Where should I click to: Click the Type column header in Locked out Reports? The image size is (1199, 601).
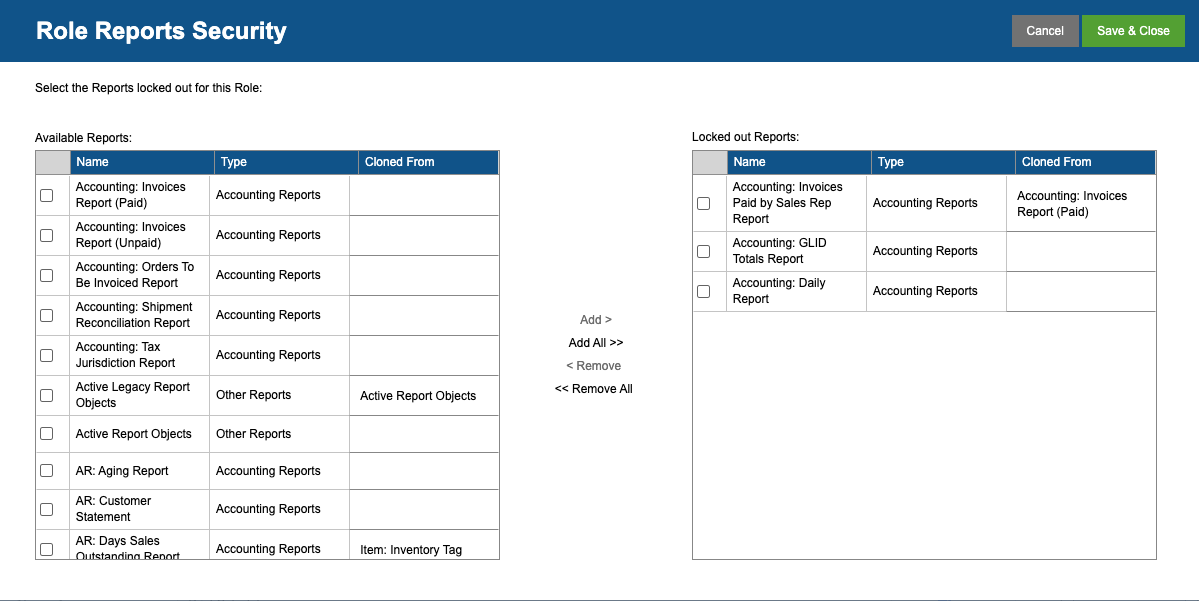point(943,162)
